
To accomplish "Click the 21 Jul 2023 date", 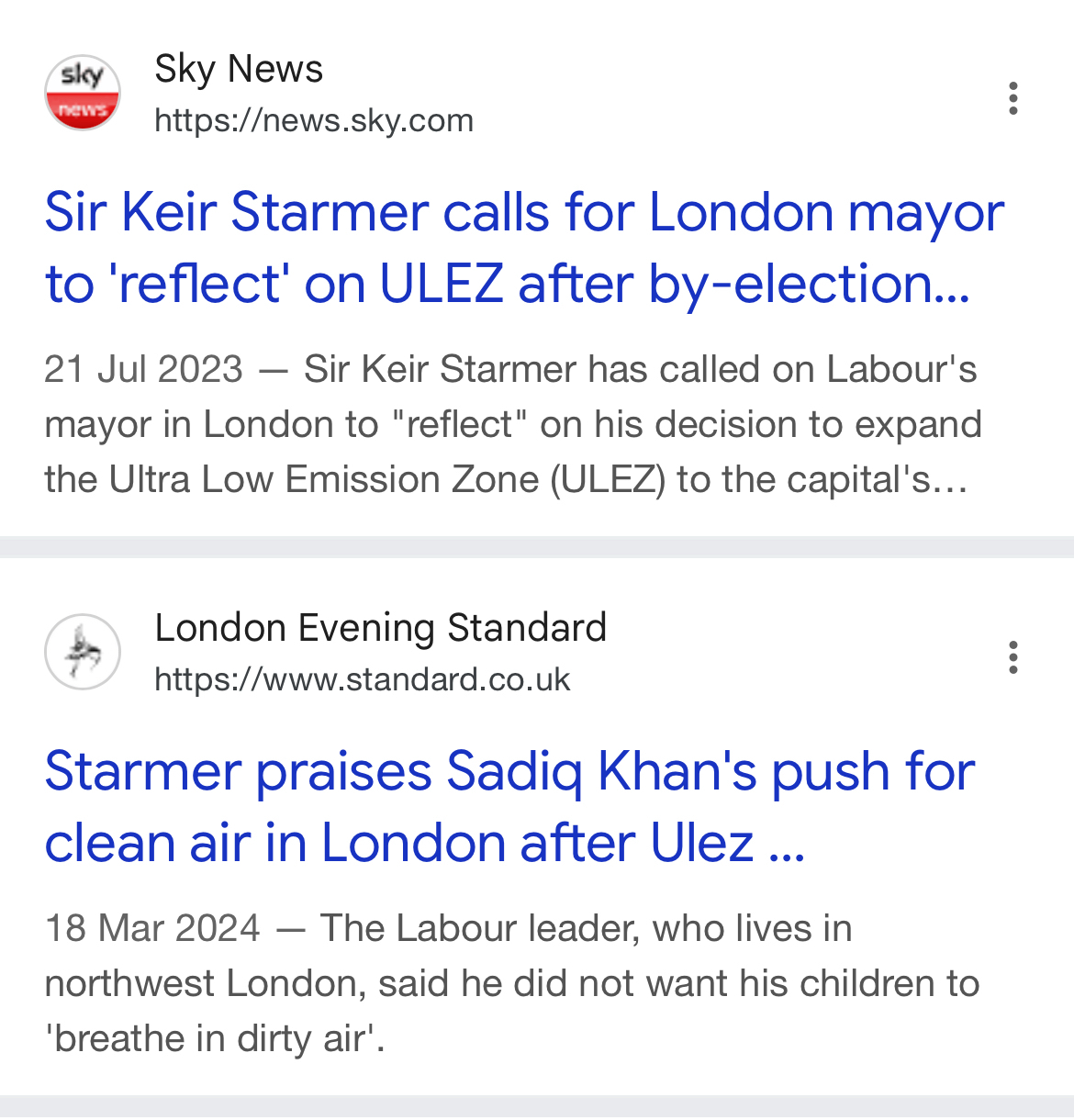I will pyautogui.click(x=143, y=369).
